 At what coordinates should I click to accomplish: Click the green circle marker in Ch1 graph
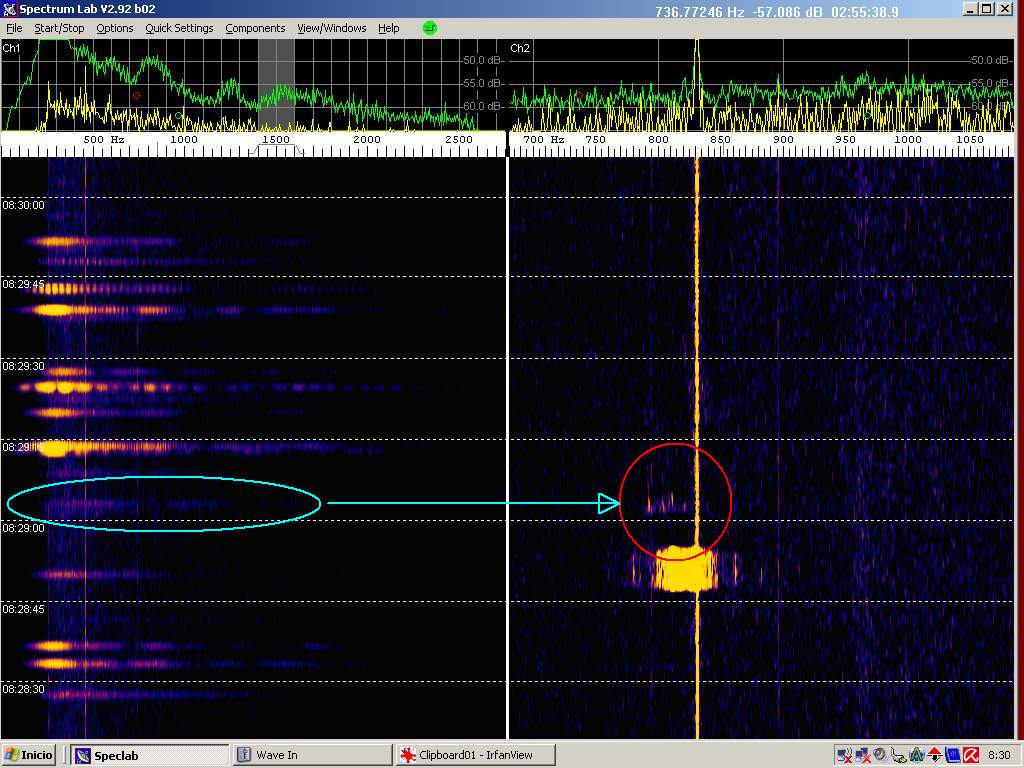click(179, 116)
